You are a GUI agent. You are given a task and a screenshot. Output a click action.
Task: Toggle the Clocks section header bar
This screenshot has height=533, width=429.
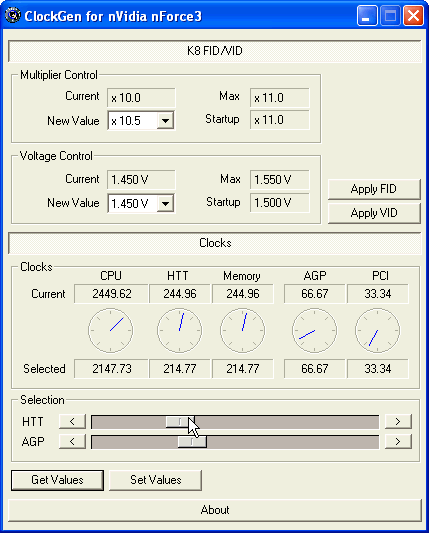[214, 243]
